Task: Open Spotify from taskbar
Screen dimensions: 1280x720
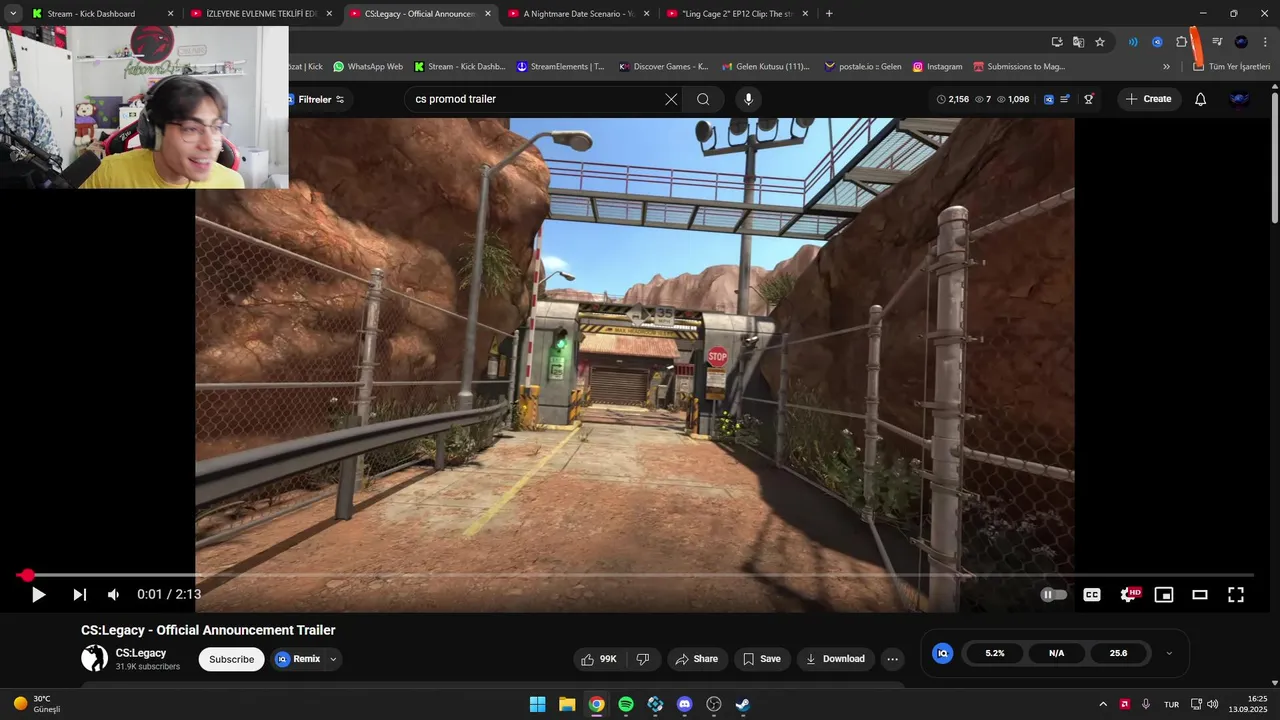Action: (x=626, y=704)
